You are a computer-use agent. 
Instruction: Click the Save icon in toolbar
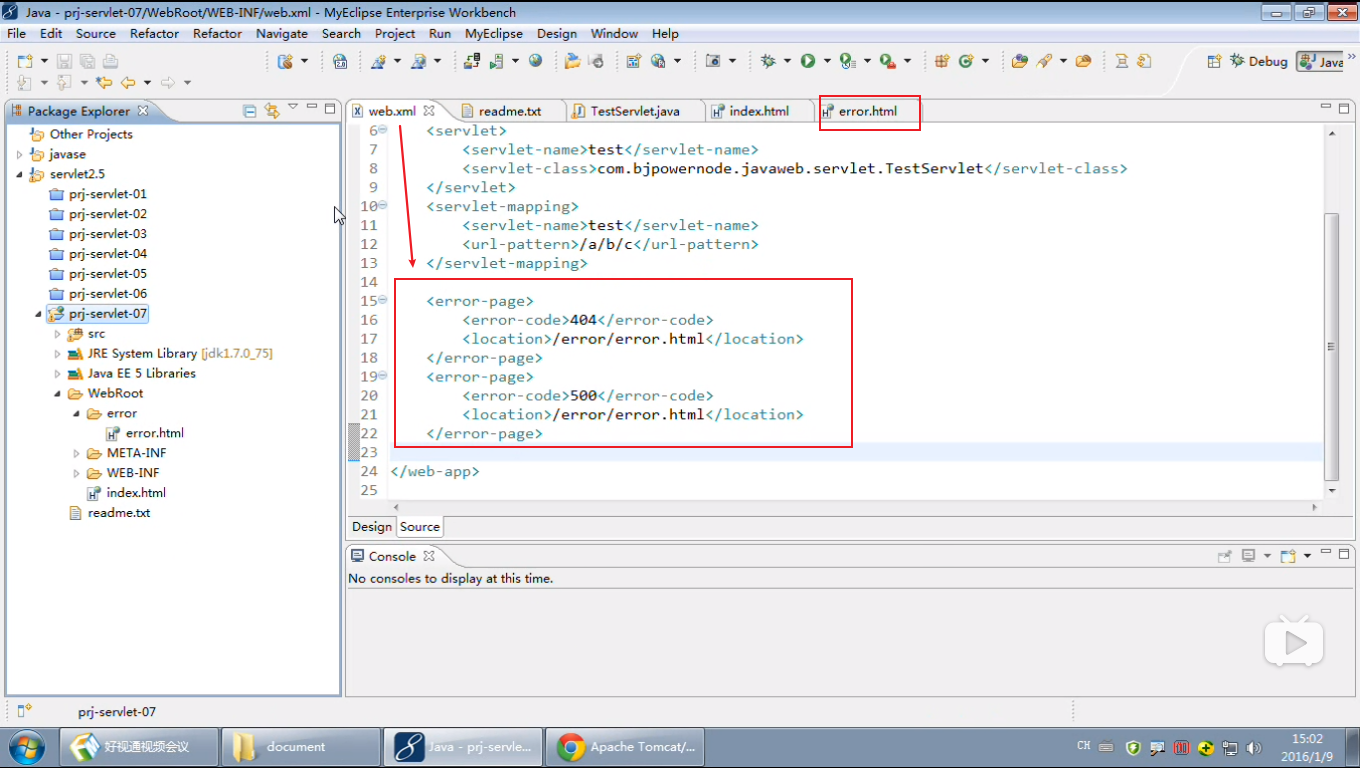click(64, 61)
